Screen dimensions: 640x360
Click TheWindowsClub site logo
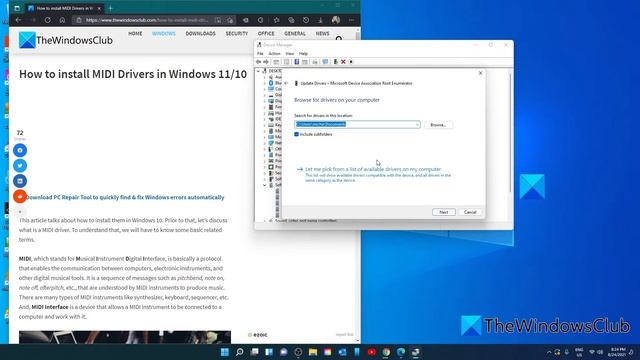(x=66, y=40)
